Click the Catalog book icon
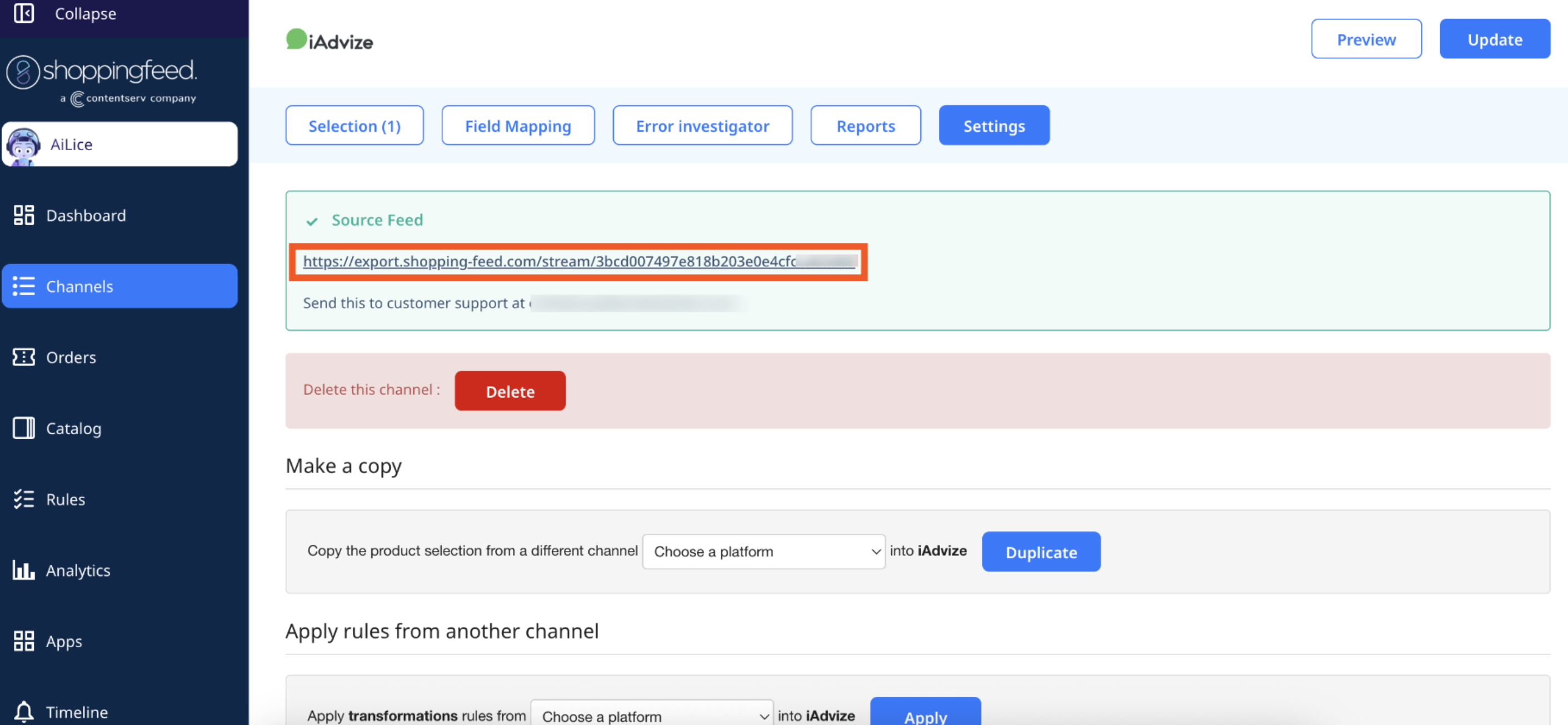The width and height of the screenshot is (1568, 725). [24, 428]
